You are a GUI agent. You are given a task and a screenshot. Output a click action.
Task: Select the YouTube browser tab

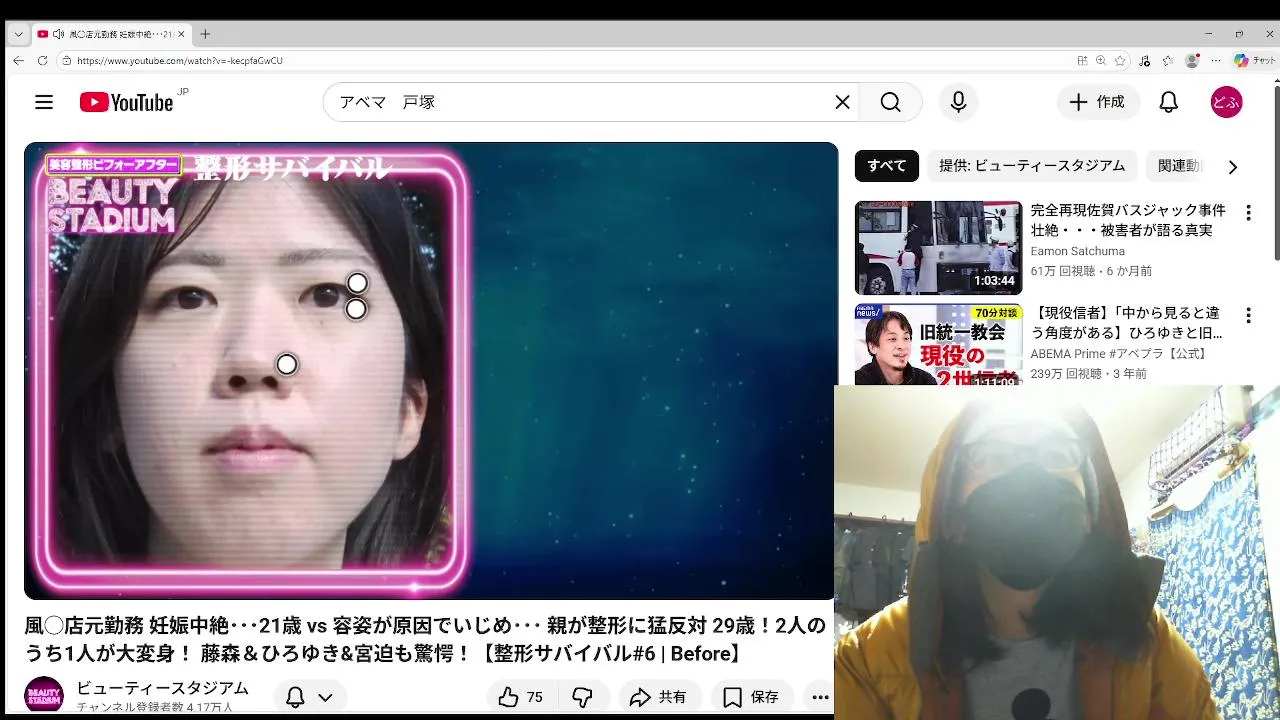pyautogui.click(x=110, y=34)
